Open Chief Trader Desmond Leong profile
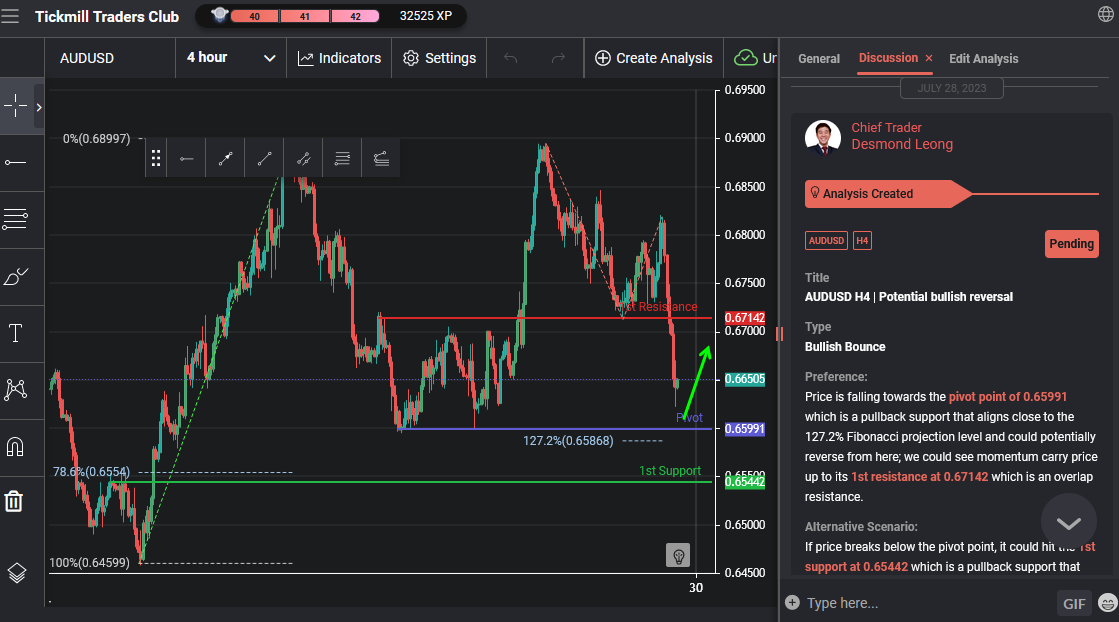 pos(901,136)
